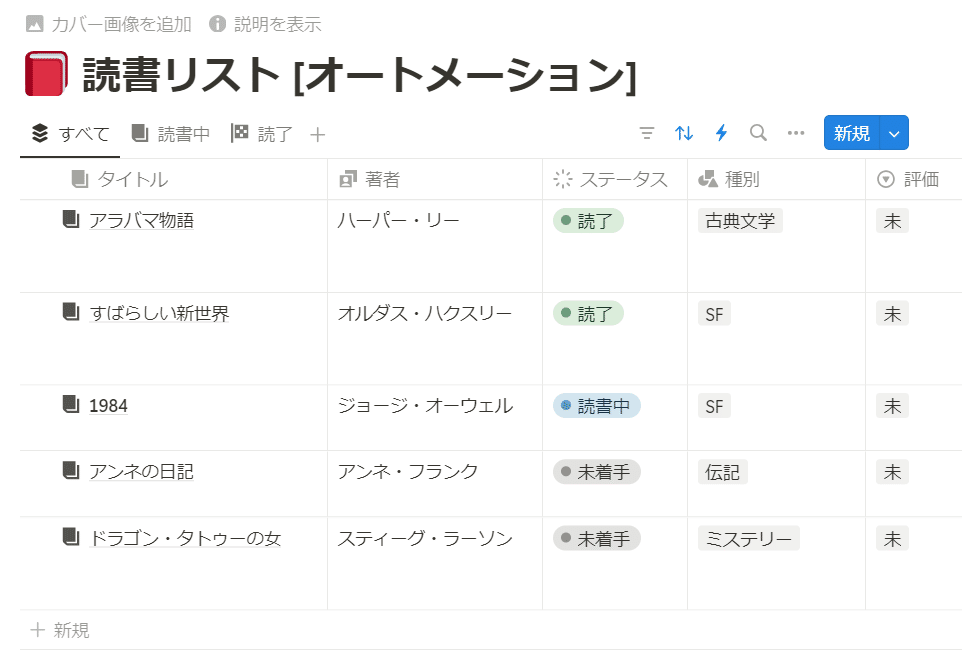This screenshot has height=652, width=962.
Task: Open the ドラゴン・タトゥーの女 page title
Action: 185,538
